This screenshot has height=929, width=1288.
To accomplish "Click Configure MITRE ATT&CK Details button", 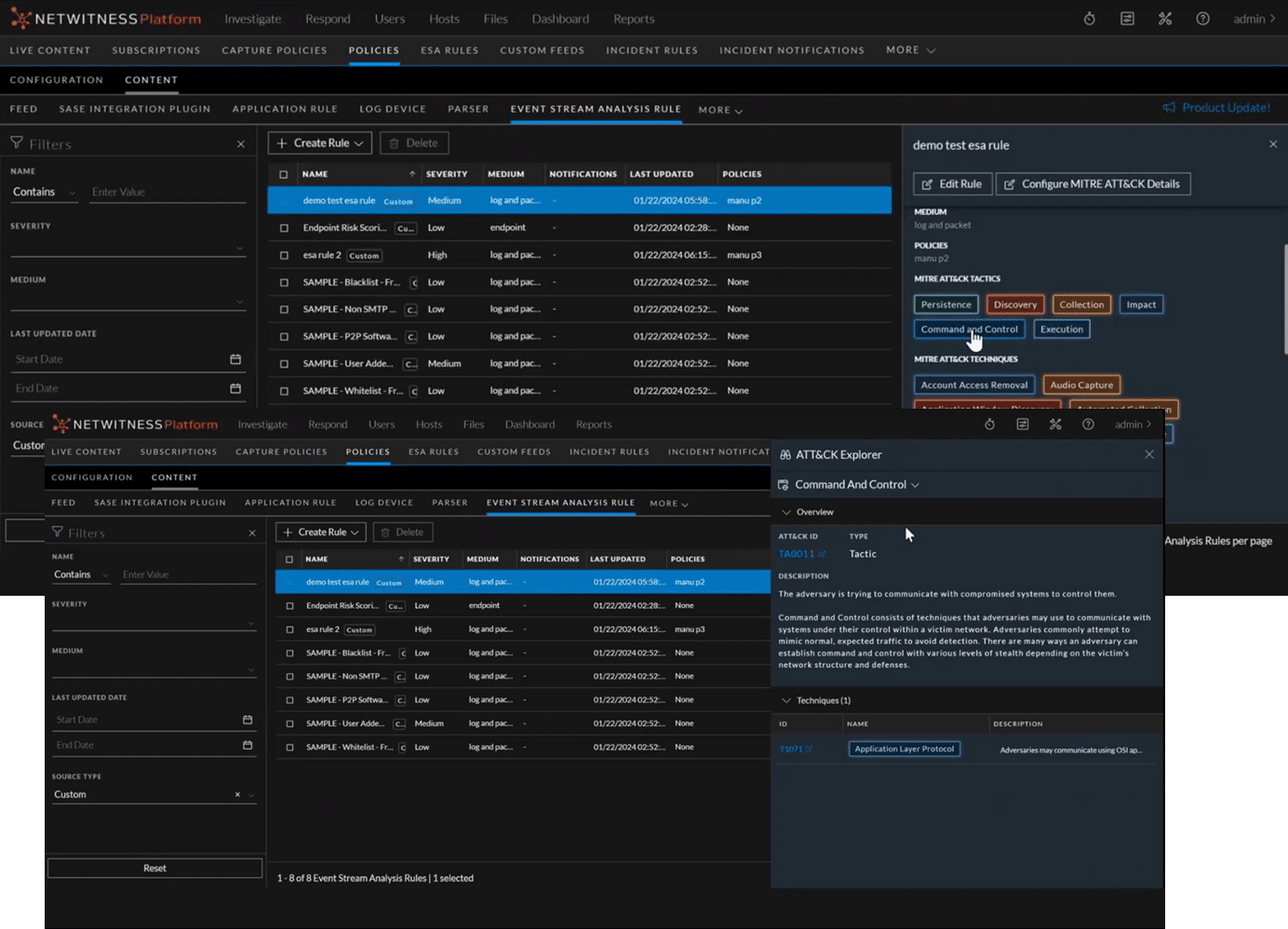I will [x=1093, y=184].
